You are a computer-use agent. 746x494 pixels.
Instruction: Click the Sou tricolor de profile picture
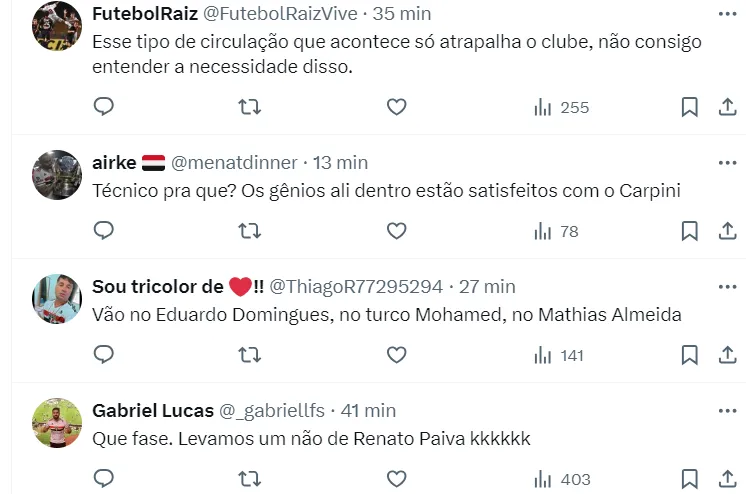pyautogui.click(x=57, y=299)
